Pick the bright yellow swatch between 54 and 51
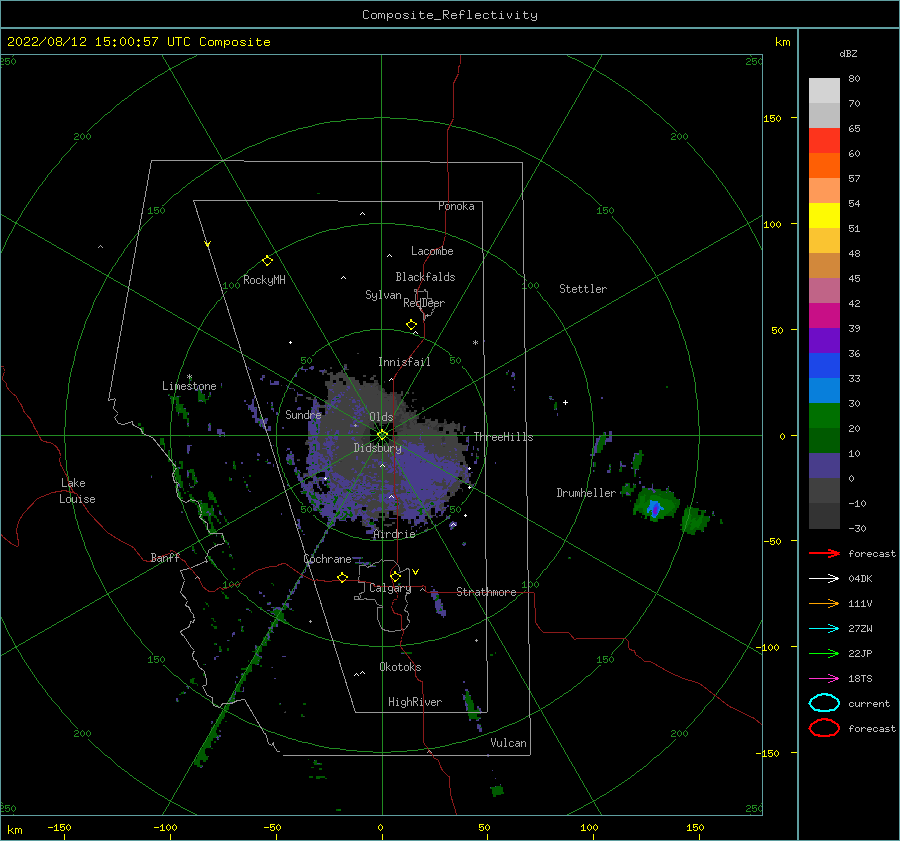 pyautogui.click(x=824, y=216)
